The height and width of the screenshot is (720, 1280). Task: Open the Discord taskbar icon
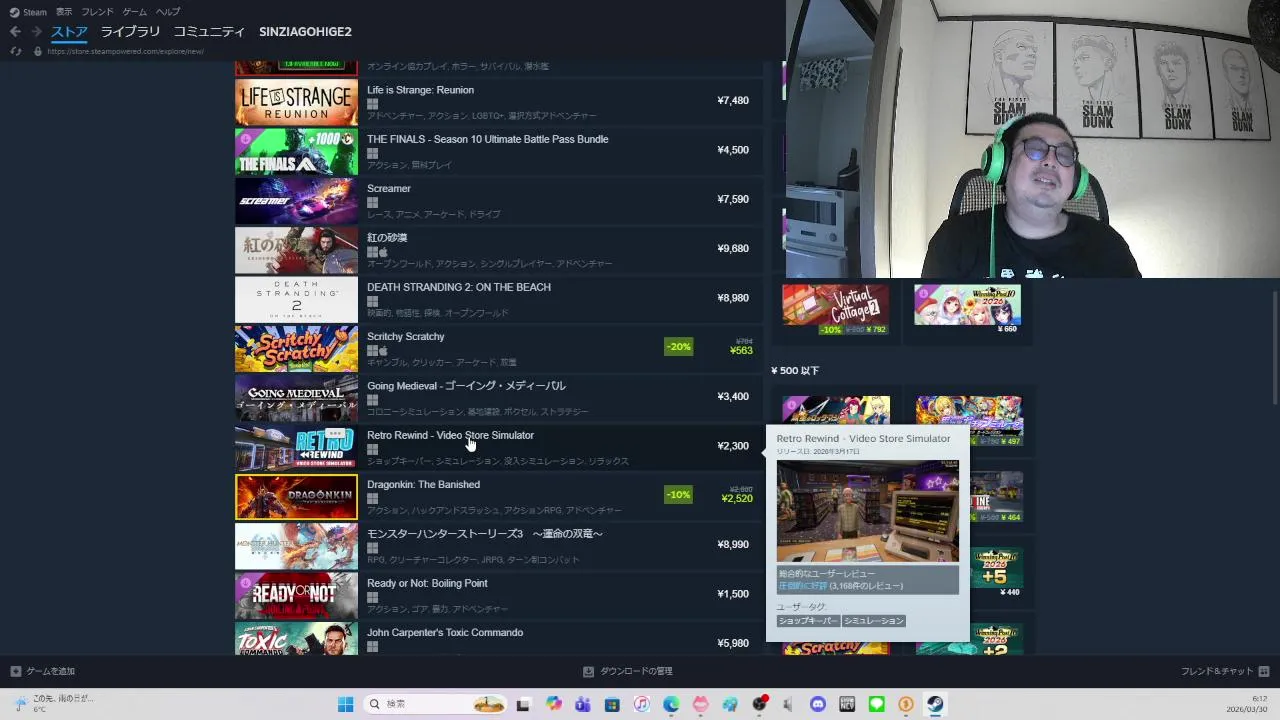click(818, 704)
